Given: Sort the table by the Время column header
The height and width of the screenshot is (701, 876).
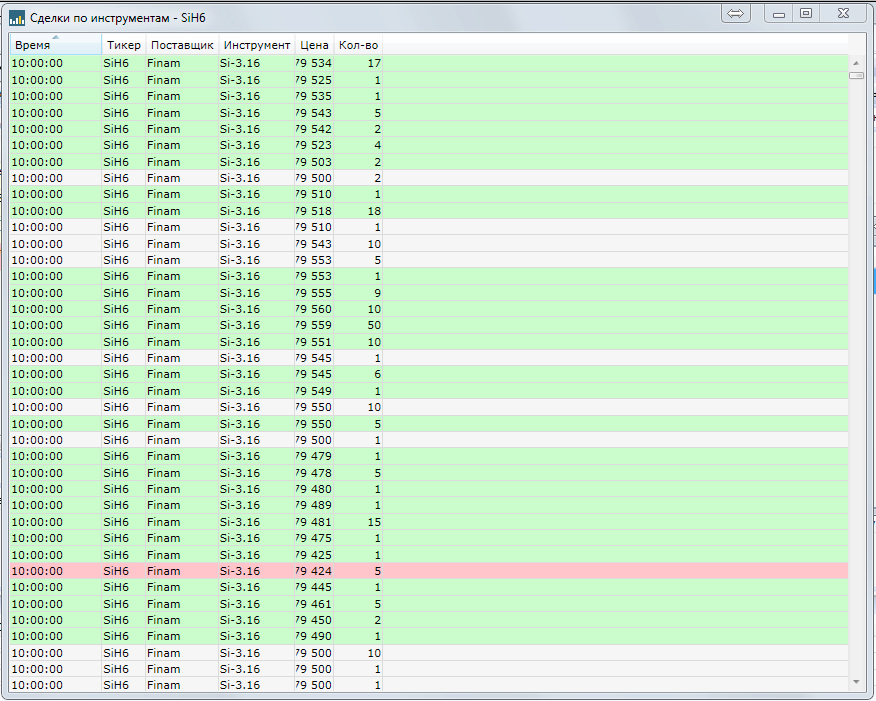Looking at the screenshot, I should pos(55,45).
